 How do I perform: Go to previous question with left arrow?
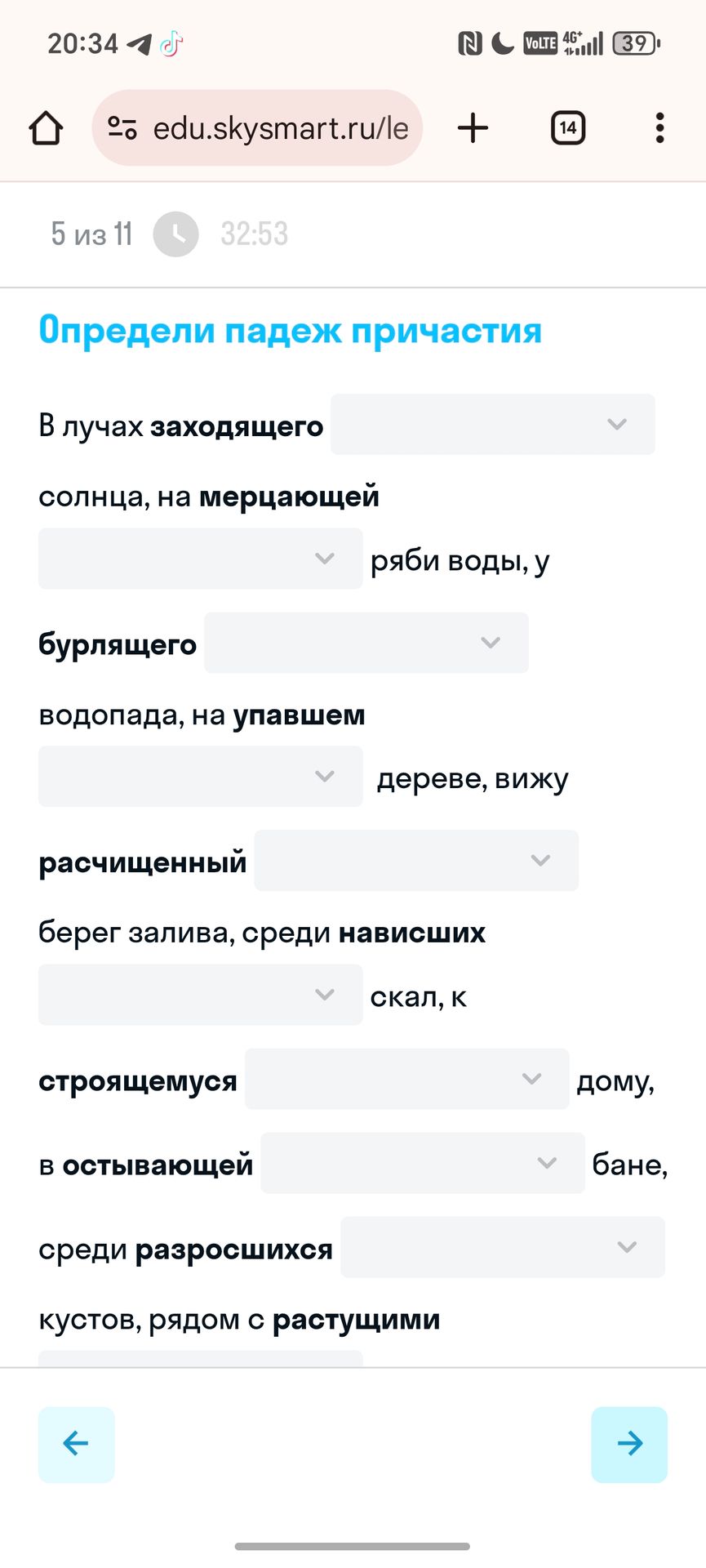76,1444
